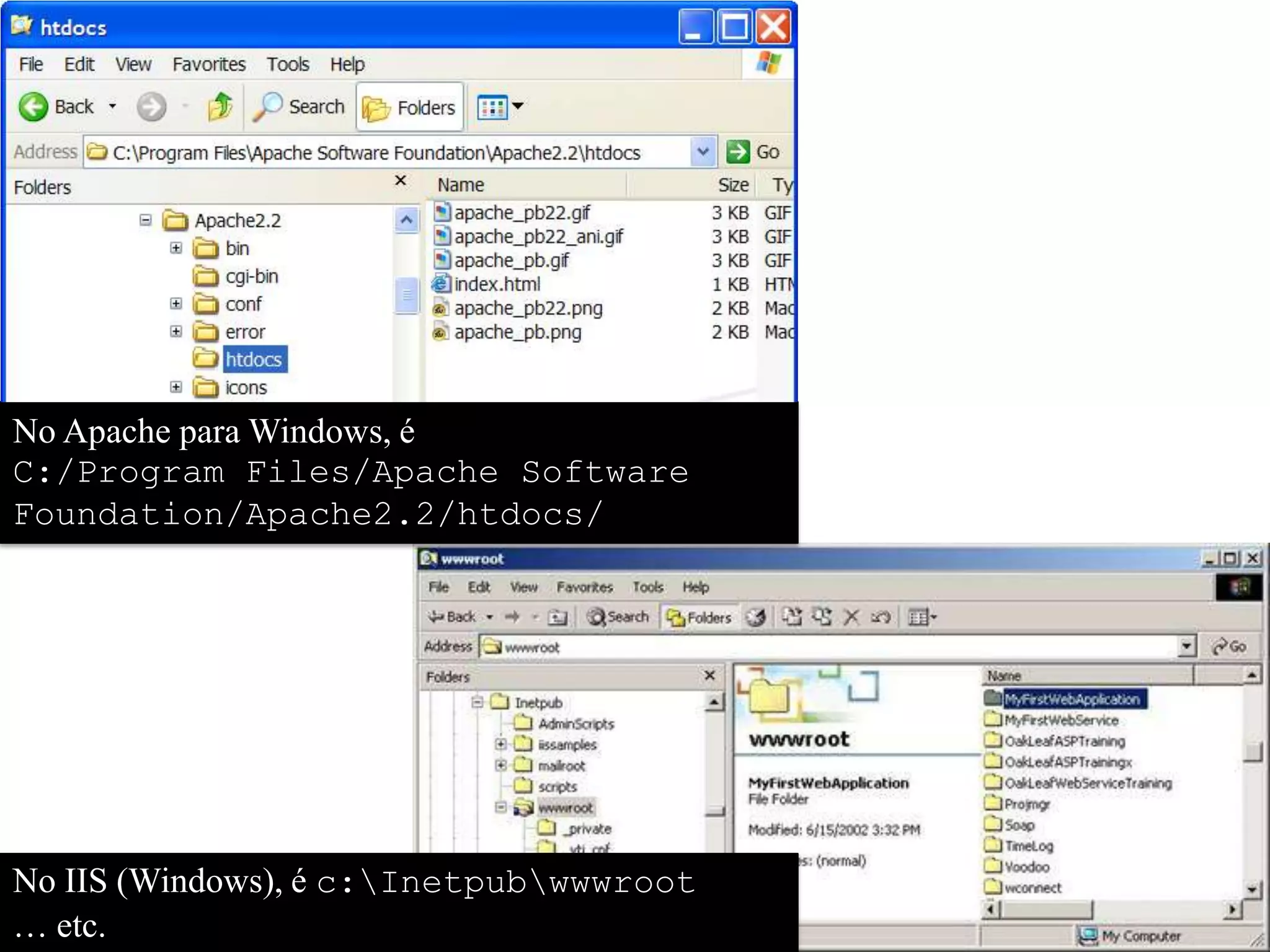Image resolution: width=1270 pixels, height=952 pixels.
Task: Click the Copy To icon in wwwroot toolbar
Action: click(x=822, y=616)
